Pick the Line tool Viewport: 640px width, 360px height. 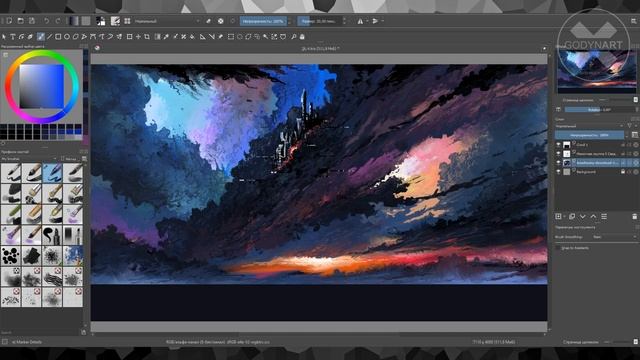tap(49, 37)
